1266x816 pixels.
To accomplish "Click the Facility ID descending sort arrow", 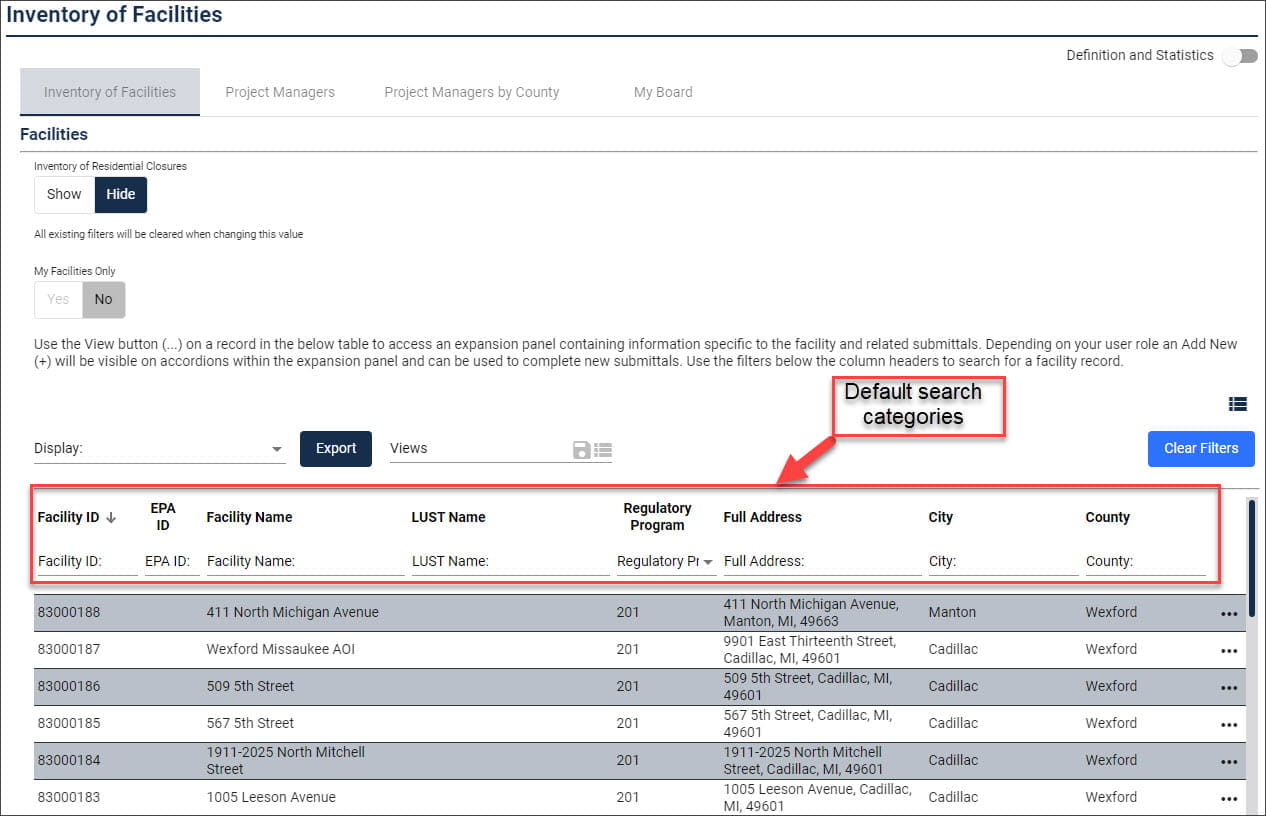I will [111, 517].
